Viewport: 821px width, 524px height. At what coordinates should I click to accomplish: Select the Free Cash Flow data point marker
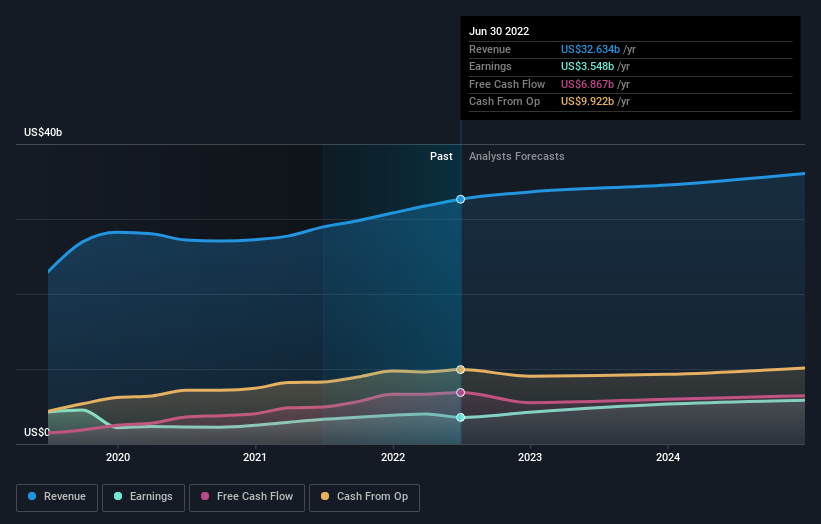click(460, 393)
